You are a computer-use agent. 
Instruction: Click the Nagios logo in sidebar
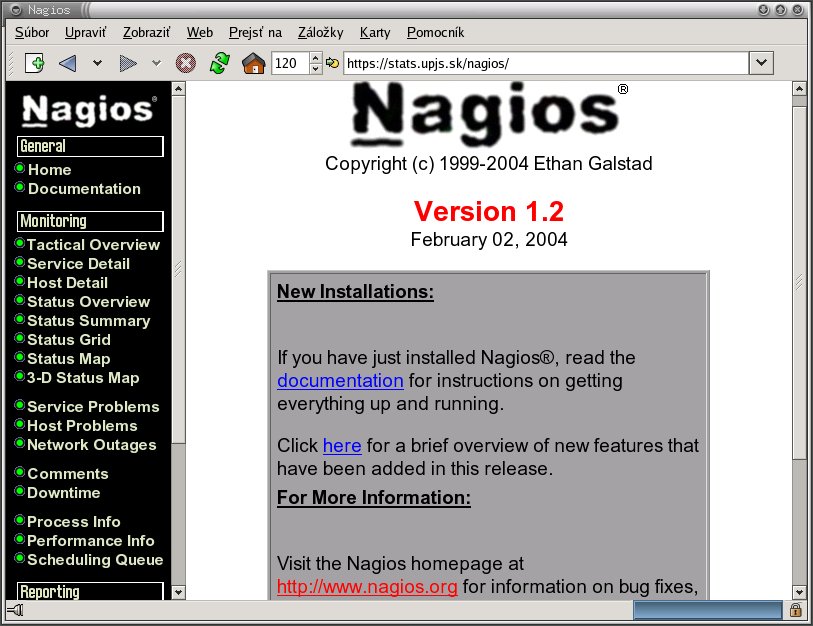89,110
